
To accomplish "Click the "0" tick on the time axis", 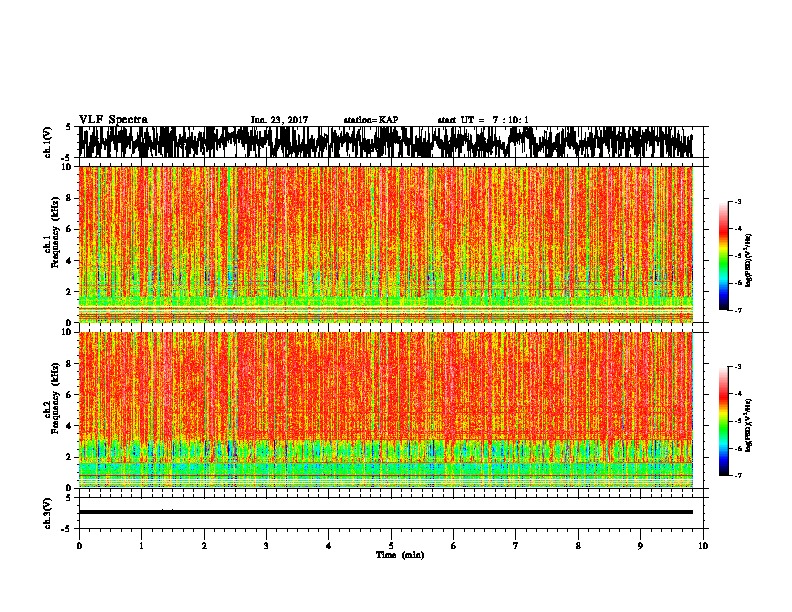I will (79, 546).
